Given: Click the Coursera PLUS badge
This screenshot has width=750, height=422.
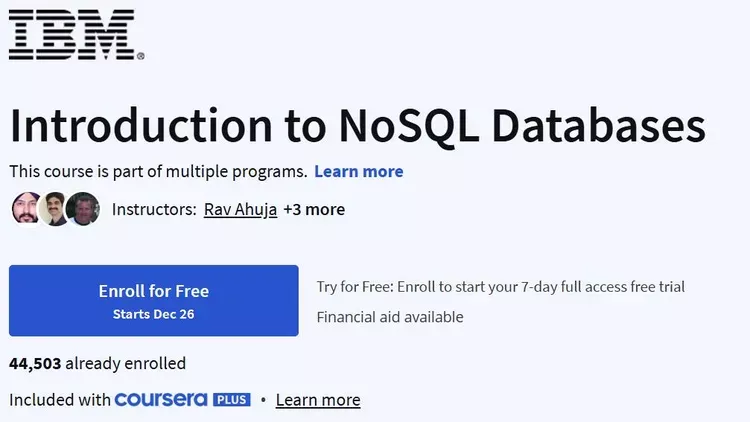Looking at the screenshot, I should (x=232, y=400).
